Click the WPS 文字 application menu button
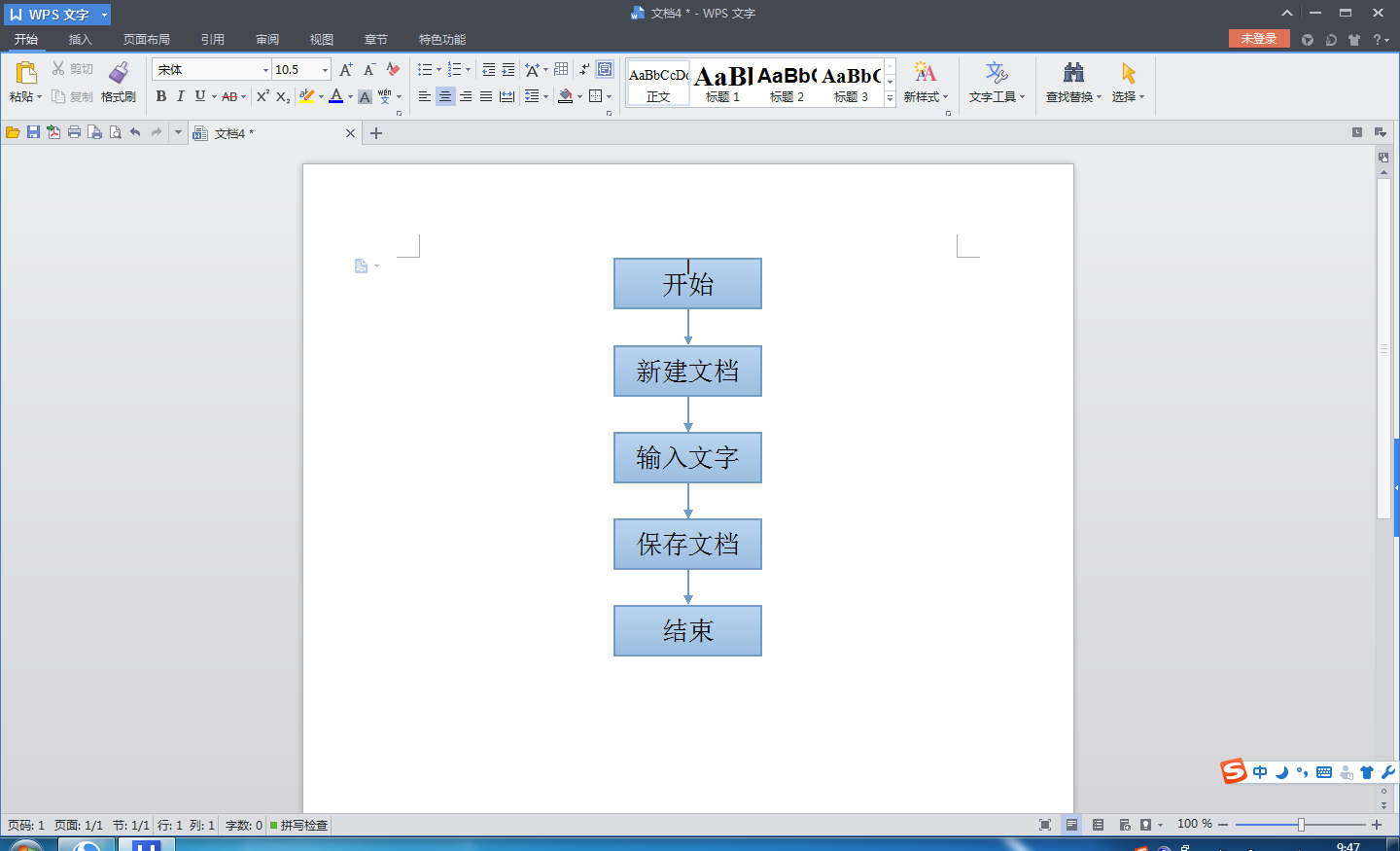This screenshot has width=1400, height=851. coord(56,15)
